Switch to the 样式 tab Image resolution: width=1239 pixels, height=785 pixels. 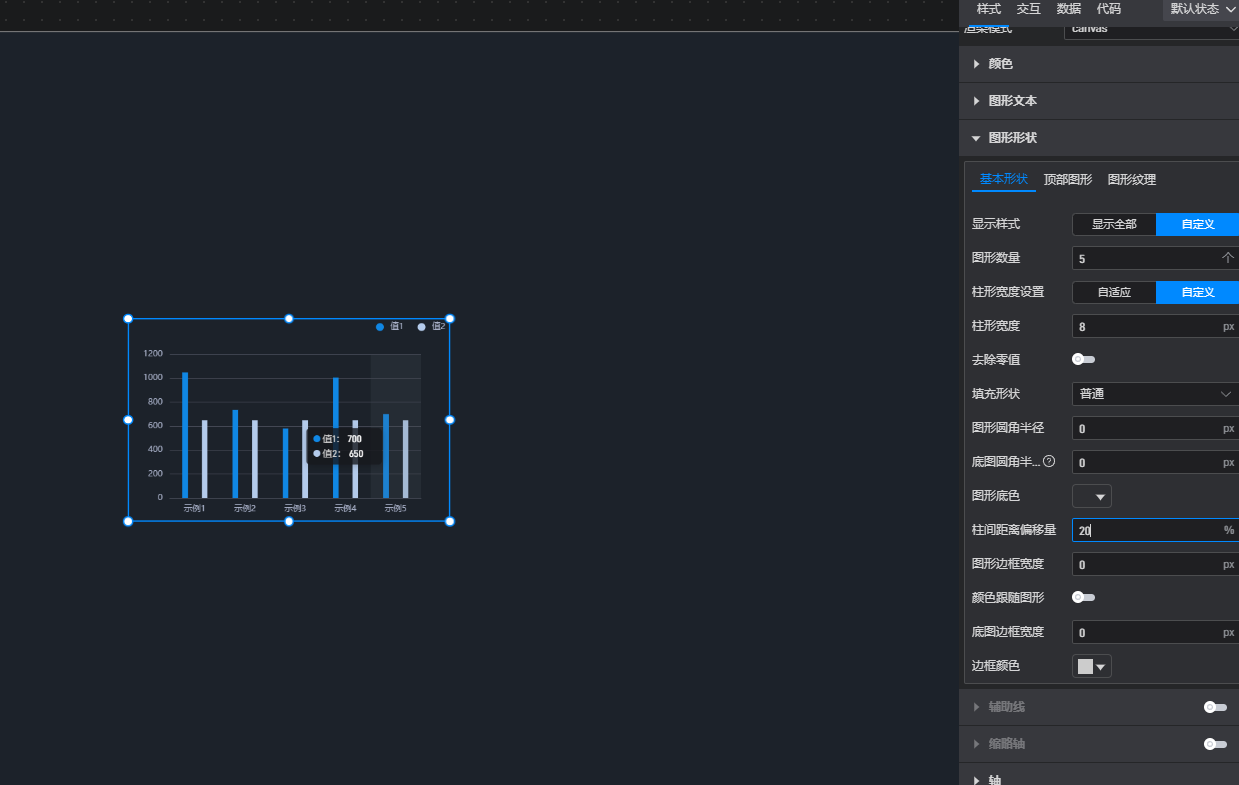tap(989, 9)
